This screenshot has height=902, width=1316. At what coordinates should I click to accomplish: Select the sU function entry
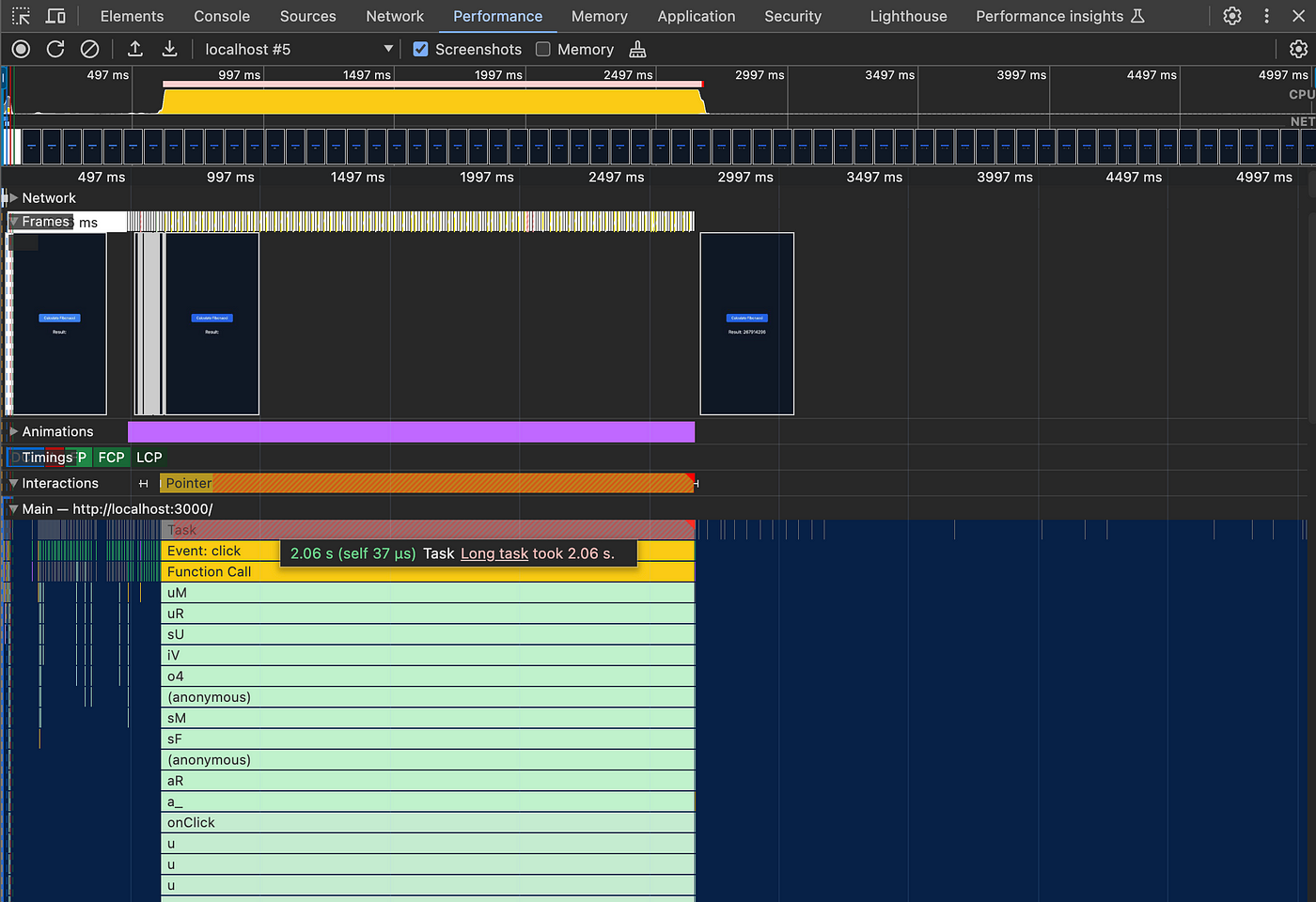(428, 634)
